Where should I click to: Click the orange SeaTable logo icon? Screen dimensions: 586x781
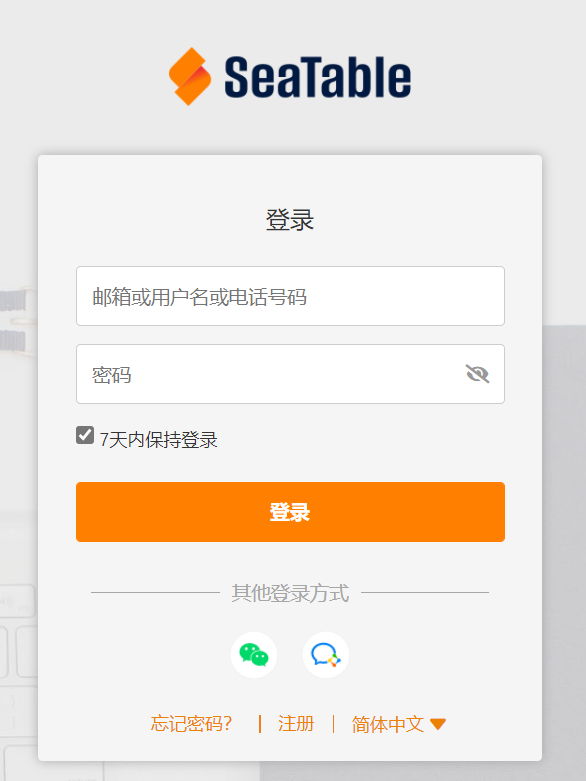point(190,76)
